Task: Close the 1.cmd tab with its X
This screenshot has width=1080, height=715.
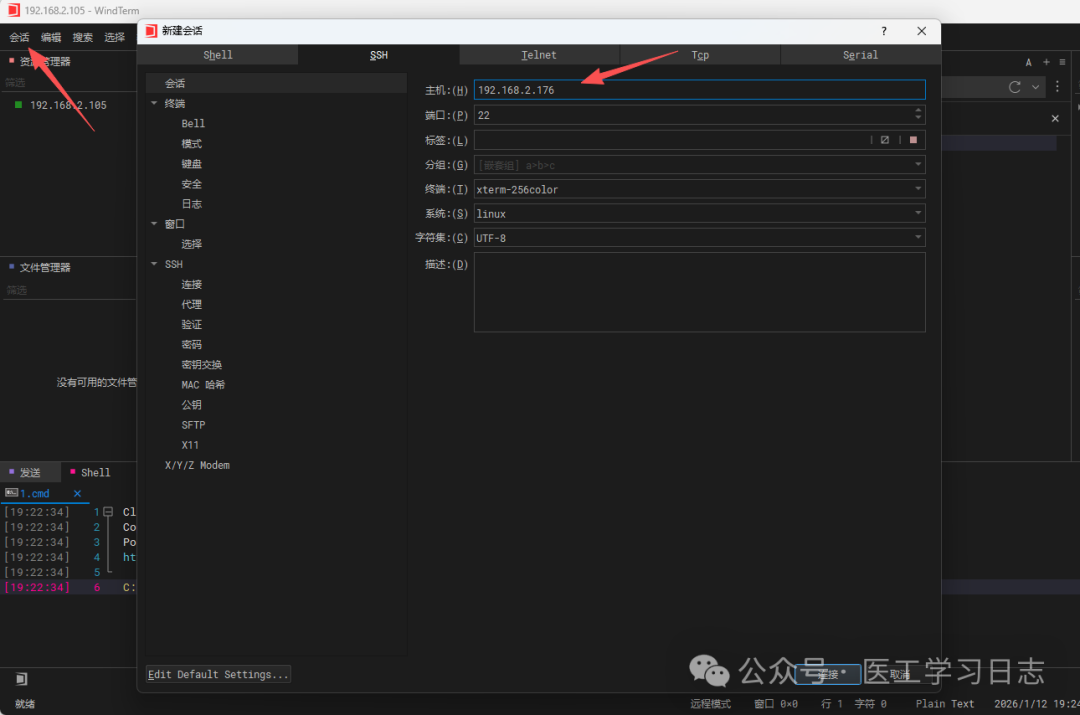Action: tap(77, 494)
